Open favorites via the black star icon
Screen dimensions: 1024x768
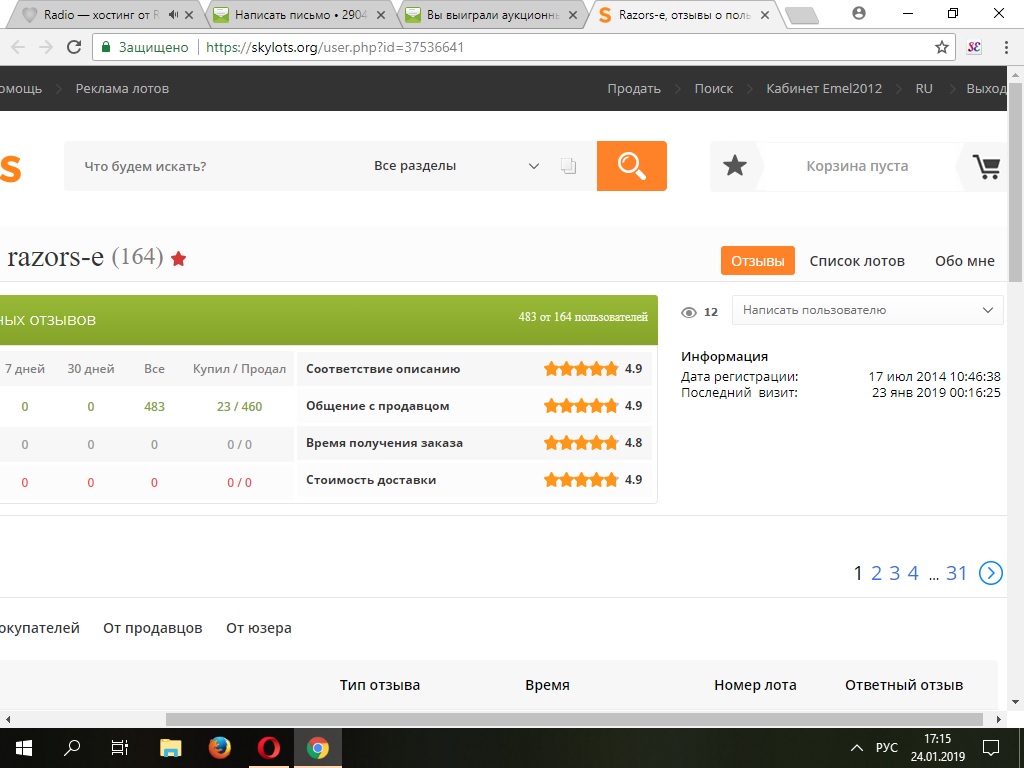tap(735, 166)
